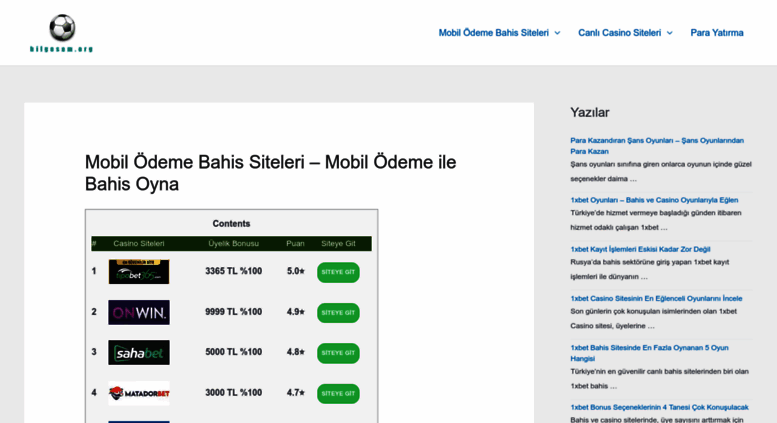Click Siteye Git button for Sahabet
The width and height of the screenshot is (777, 423).
pyautogui.click(x=338, y=353)
